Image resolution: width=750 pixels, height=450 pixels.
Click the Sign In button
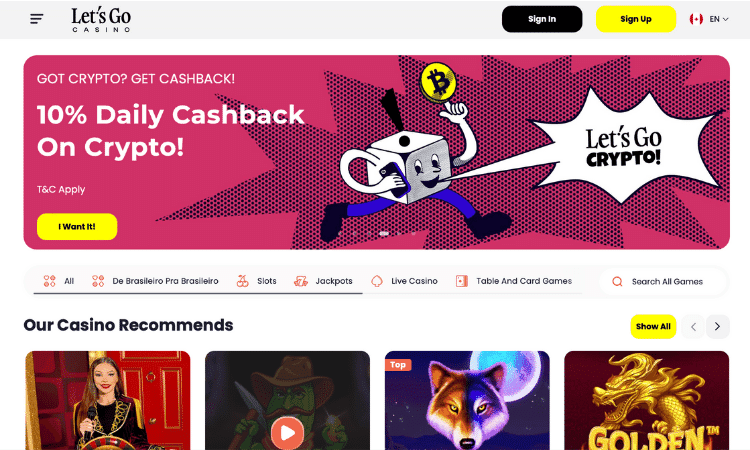point(542,19)
